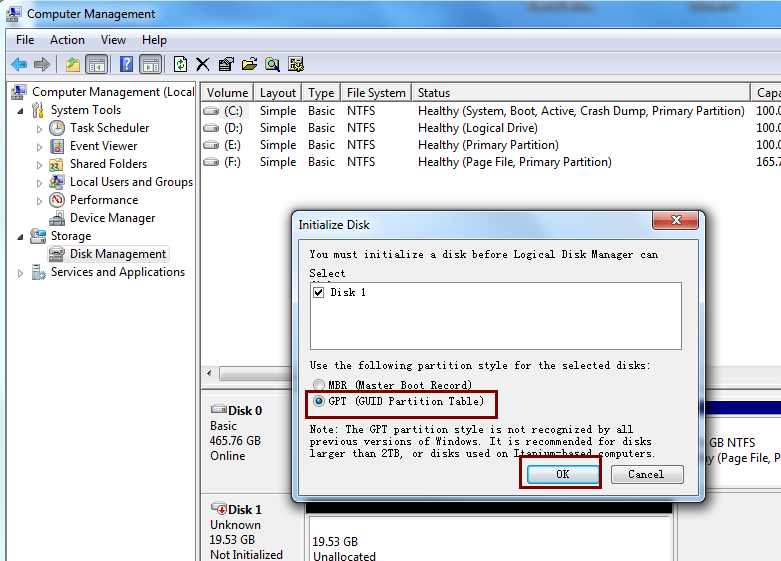Uncheck the Disk 1 checkbox
Viewport: 781px width, 561px height.
[x=320, y=293]
